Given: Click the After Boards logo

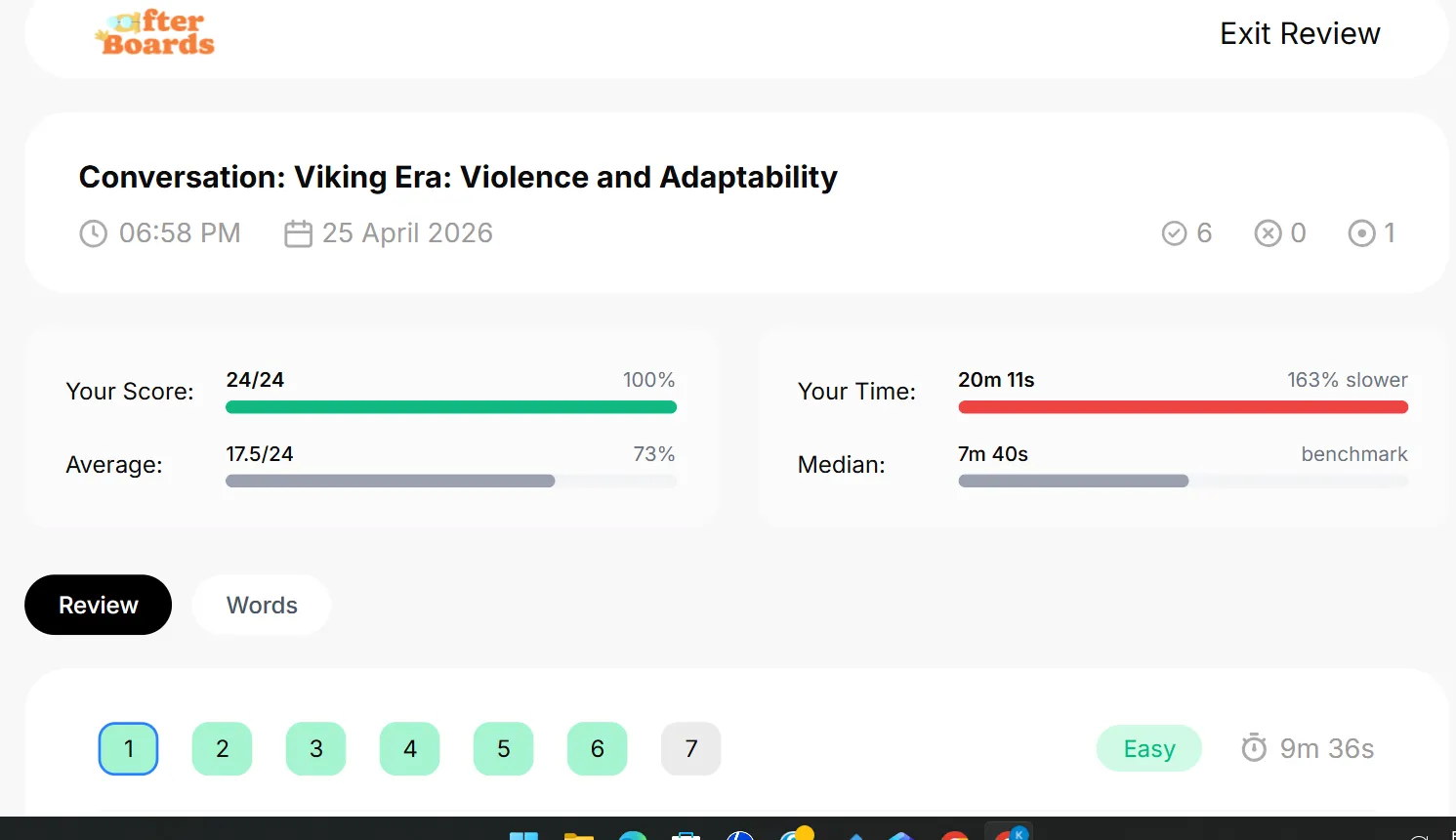Looking at the screenshot, I should point(154,32).
